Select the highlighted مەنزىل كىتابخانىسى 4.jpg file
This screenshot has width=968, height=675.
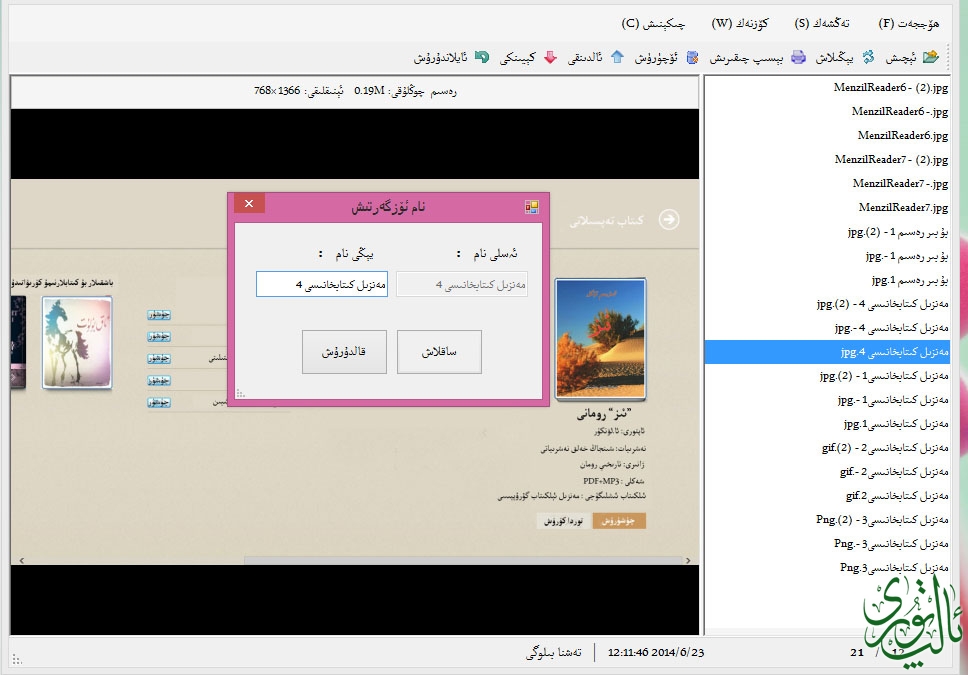894,352
